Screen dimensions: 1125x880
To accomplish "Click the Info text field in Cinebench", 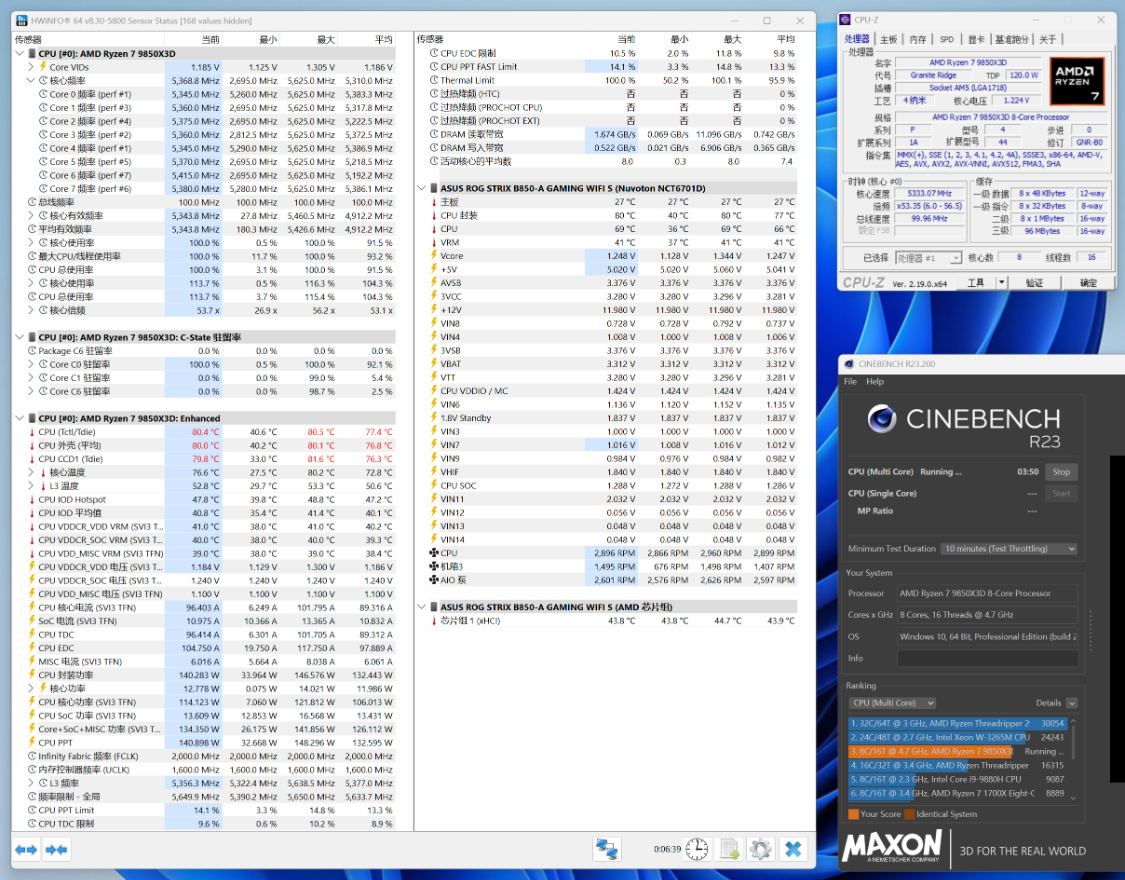I will coord(987,658).
